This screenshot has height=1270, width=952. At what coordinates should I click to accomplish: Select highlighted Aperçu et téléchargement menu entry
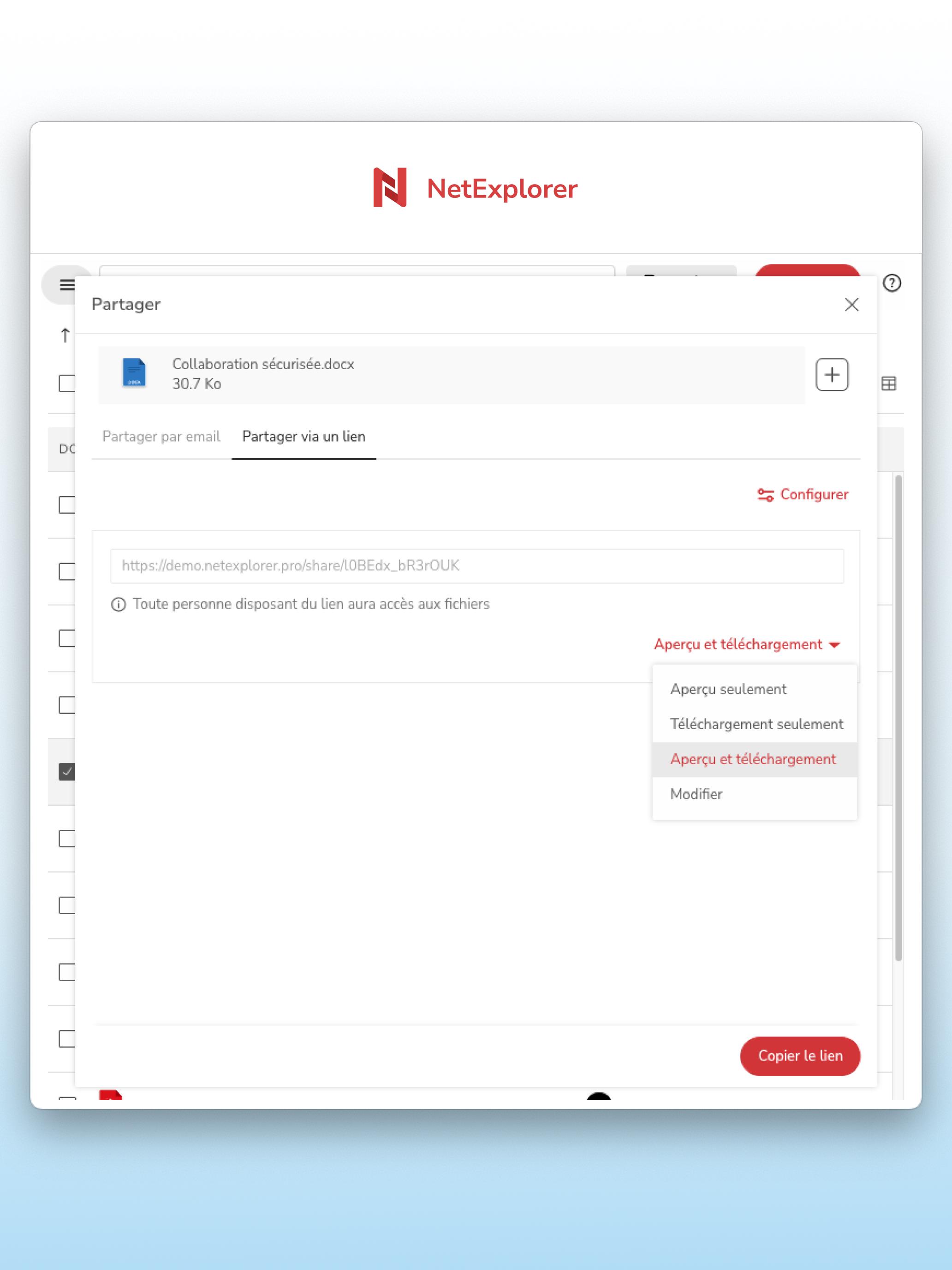pos(755,760)
